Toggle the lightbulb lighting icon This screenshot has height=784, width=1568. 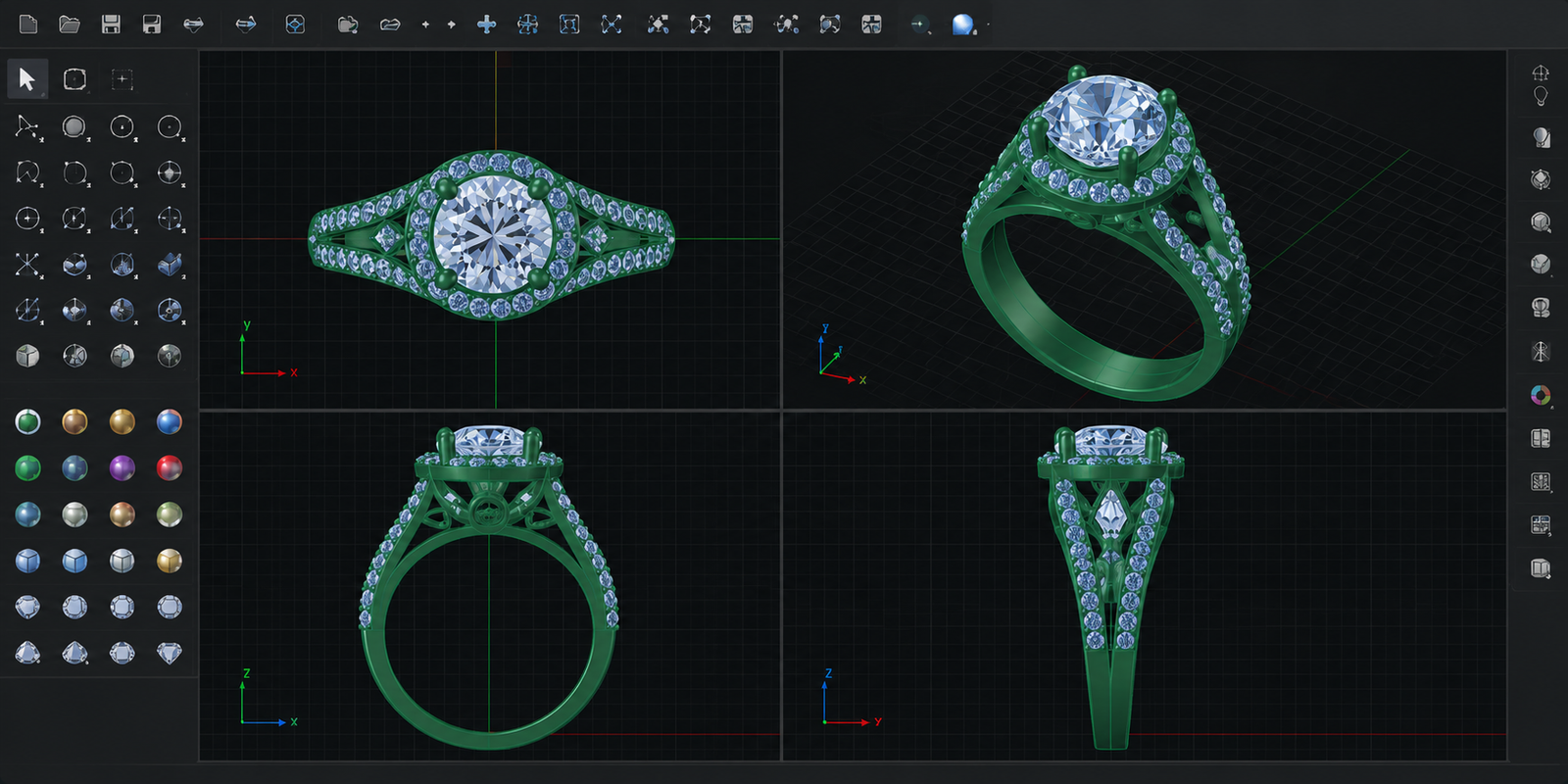[x=1541, y=96]
